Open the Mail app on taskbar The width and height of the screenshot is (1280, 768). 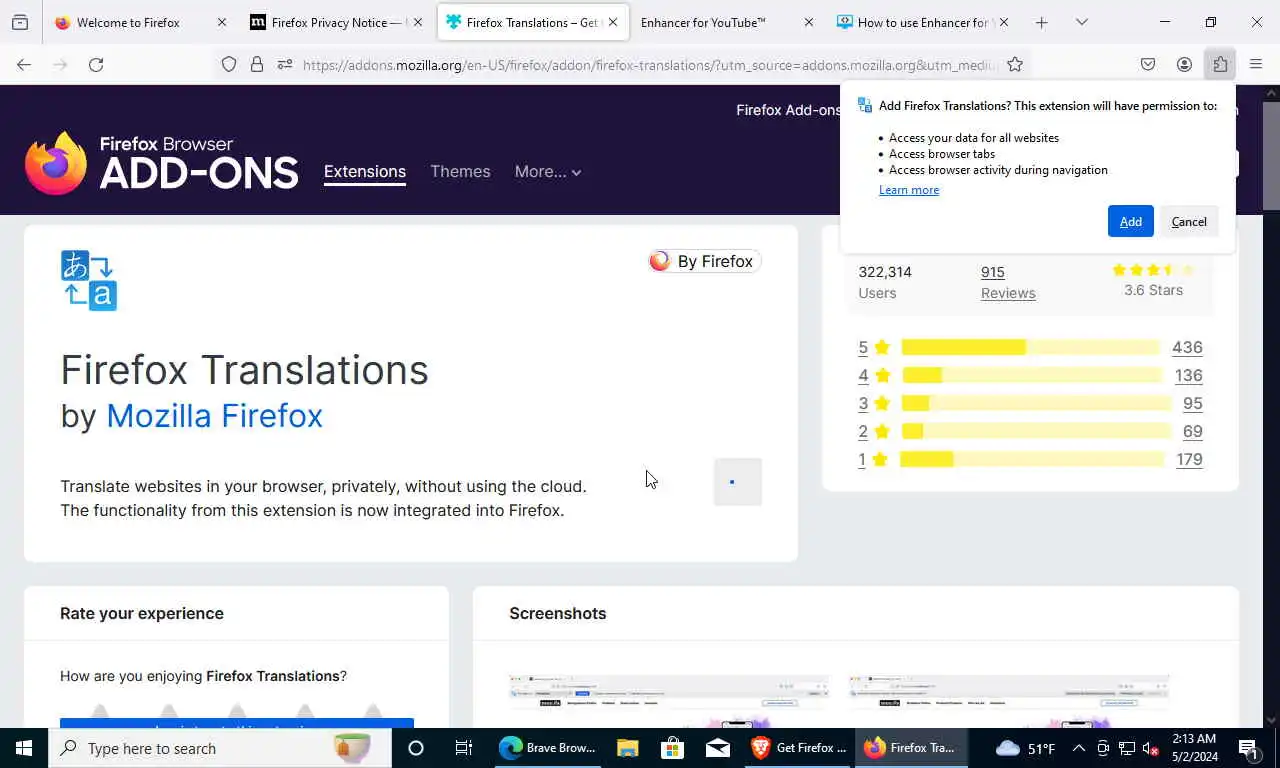coord(718,748)
